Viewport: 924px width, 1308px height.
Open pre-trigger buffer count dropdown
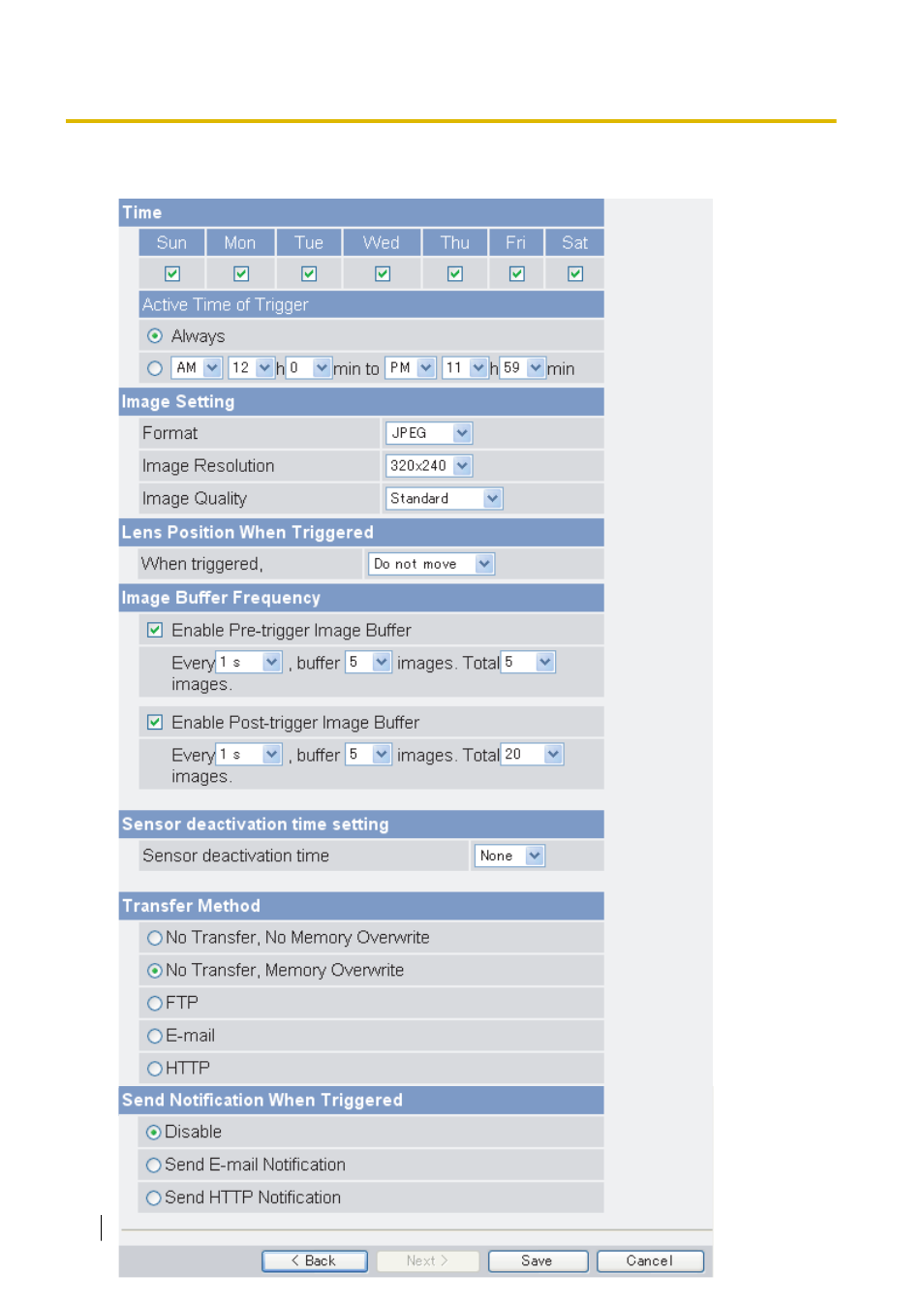pyautogui.click(x=369, y=662)
